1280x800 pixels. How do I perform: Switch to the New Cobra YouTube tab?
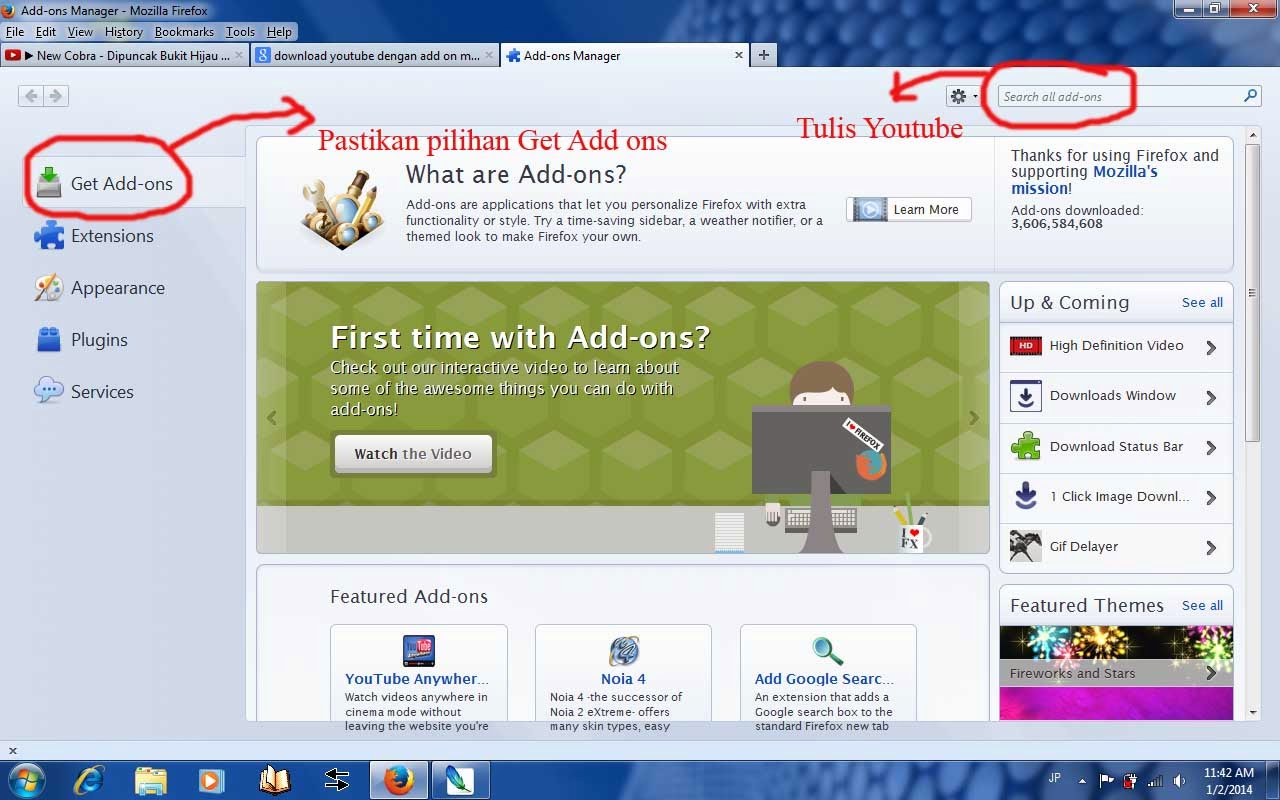[x=124, y=56]
